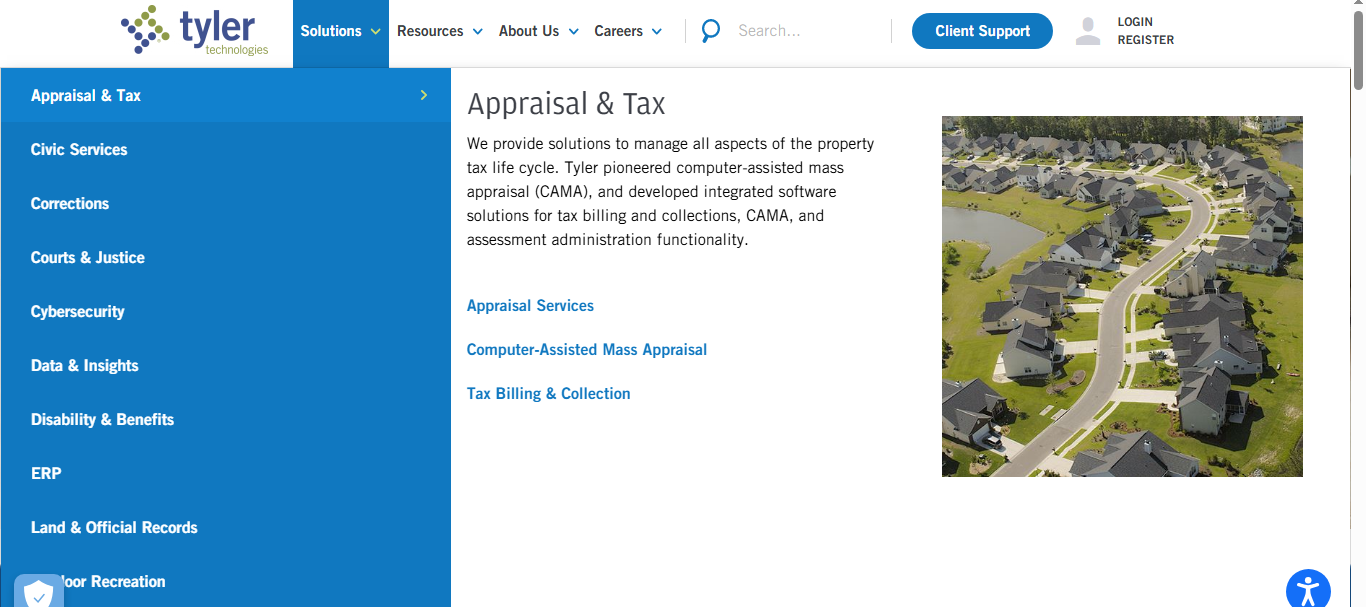Open the Resources dropdown
This screenshot has height=607, width=1366.
click(431, 31)
